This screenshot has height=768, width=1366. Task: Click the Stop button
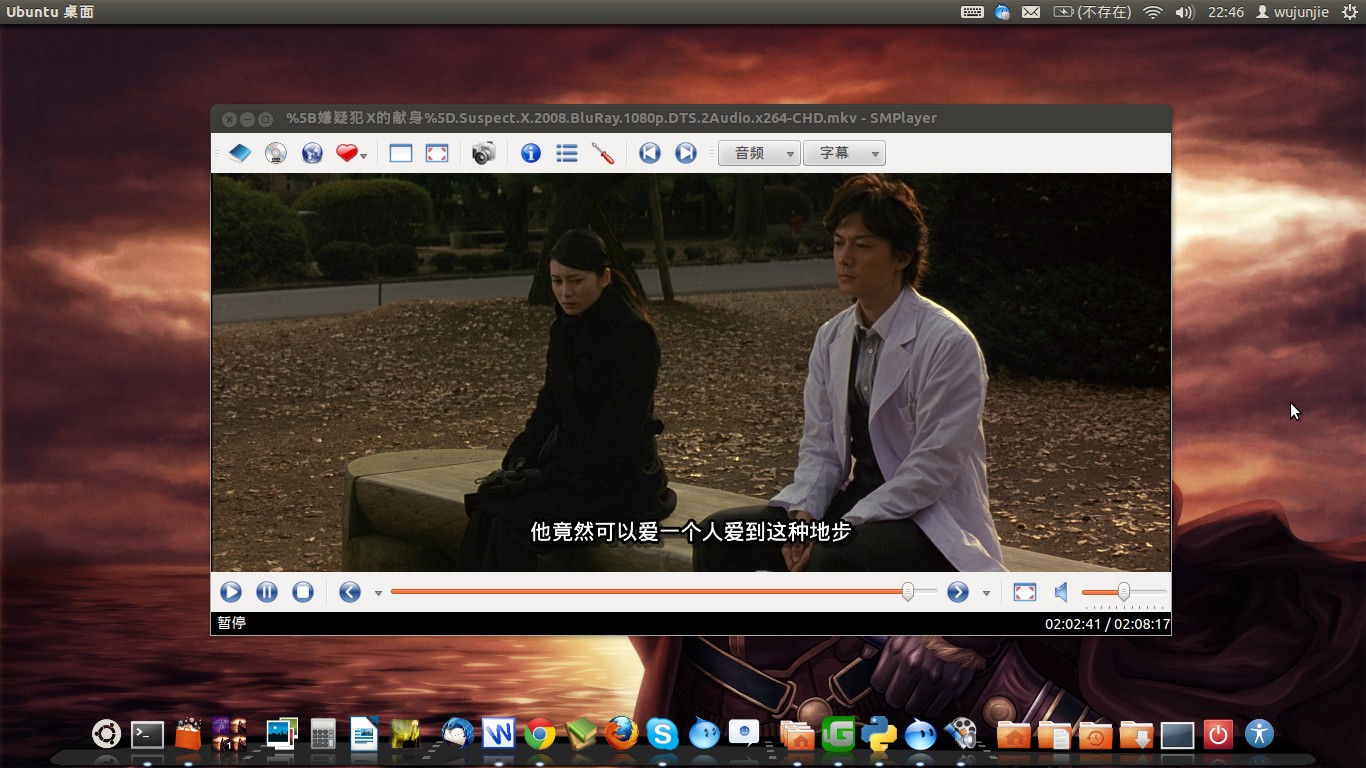(303, 592)
